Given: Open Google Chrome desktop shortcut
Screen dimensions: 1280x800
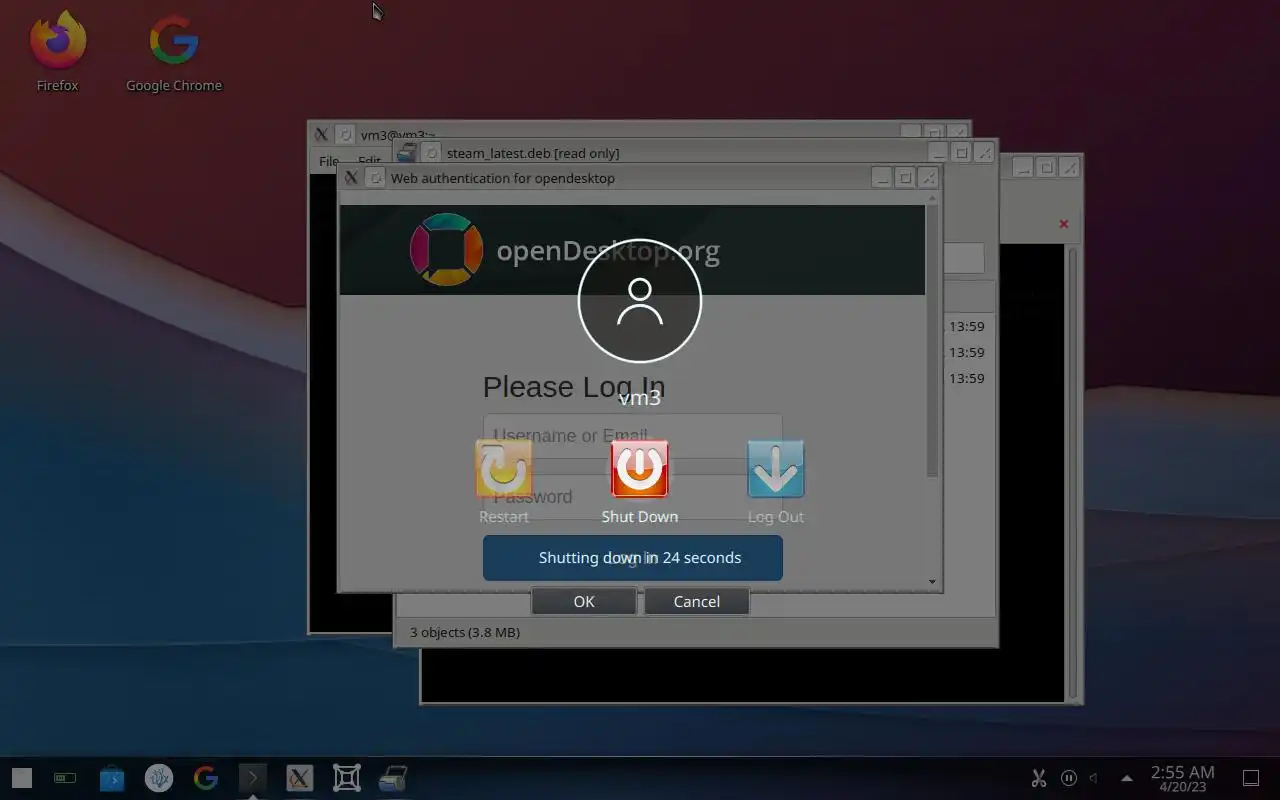Looking at the screenshot, I should point(174,52).
